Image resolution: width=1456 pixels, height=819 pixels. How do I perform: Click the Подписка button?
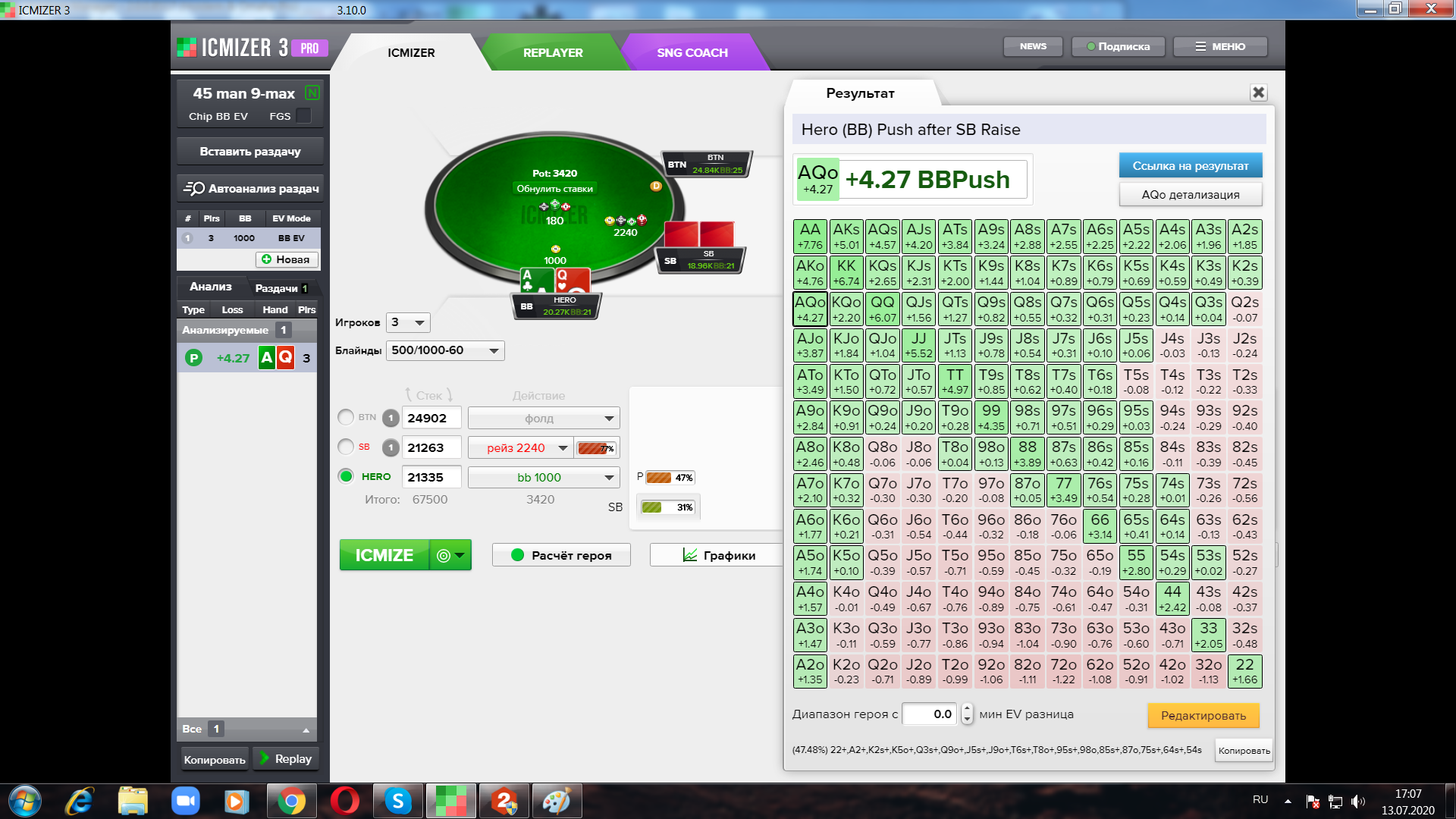click(1119, 46)
